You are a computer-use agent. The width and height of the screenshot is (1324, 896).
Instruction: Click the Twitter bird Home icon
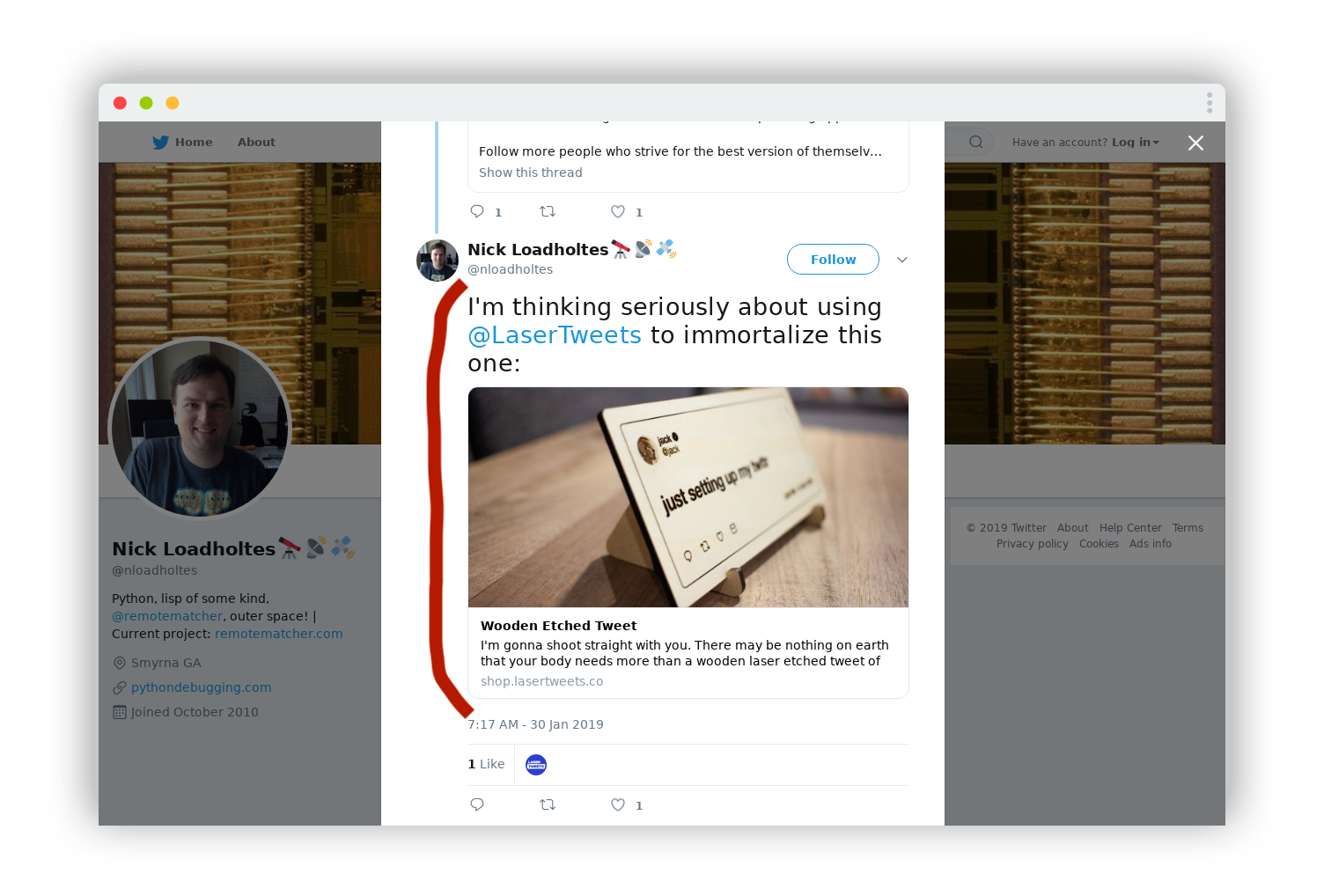point(160,142)
